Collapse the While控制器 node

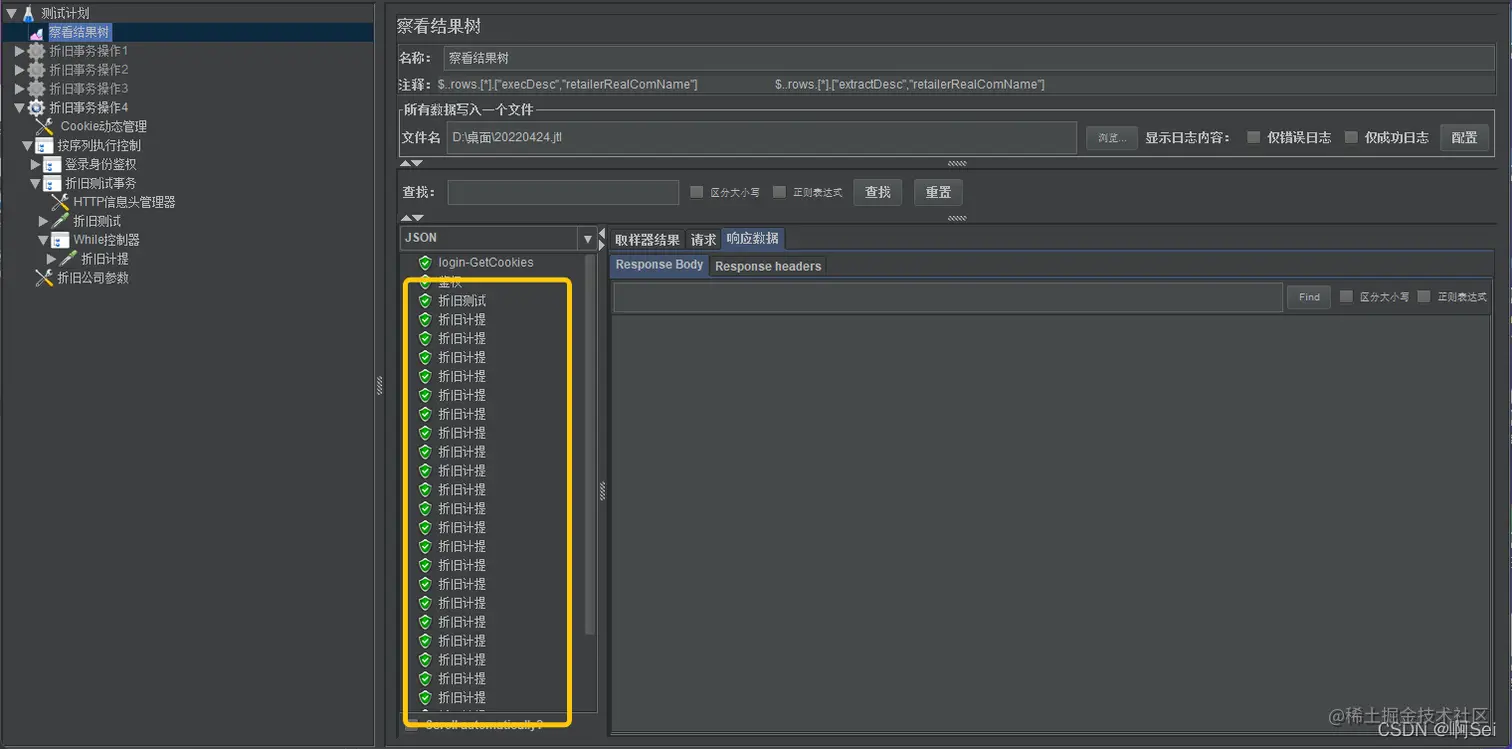pos(43,240)
